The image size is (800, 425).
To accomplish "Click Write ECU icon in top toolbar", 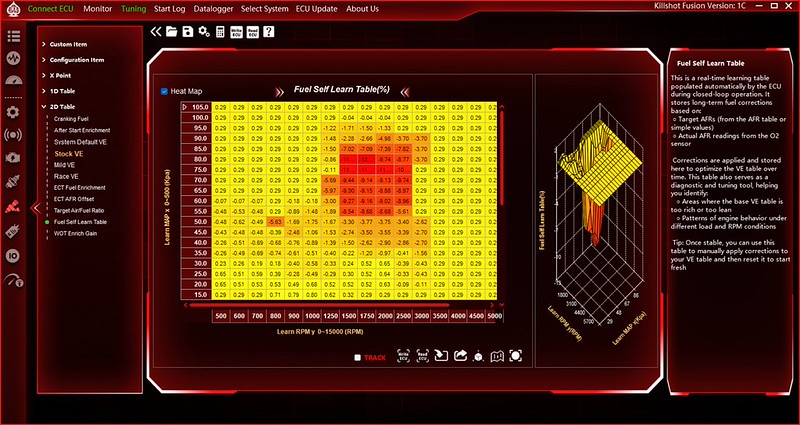I will (x=236, y=32).
